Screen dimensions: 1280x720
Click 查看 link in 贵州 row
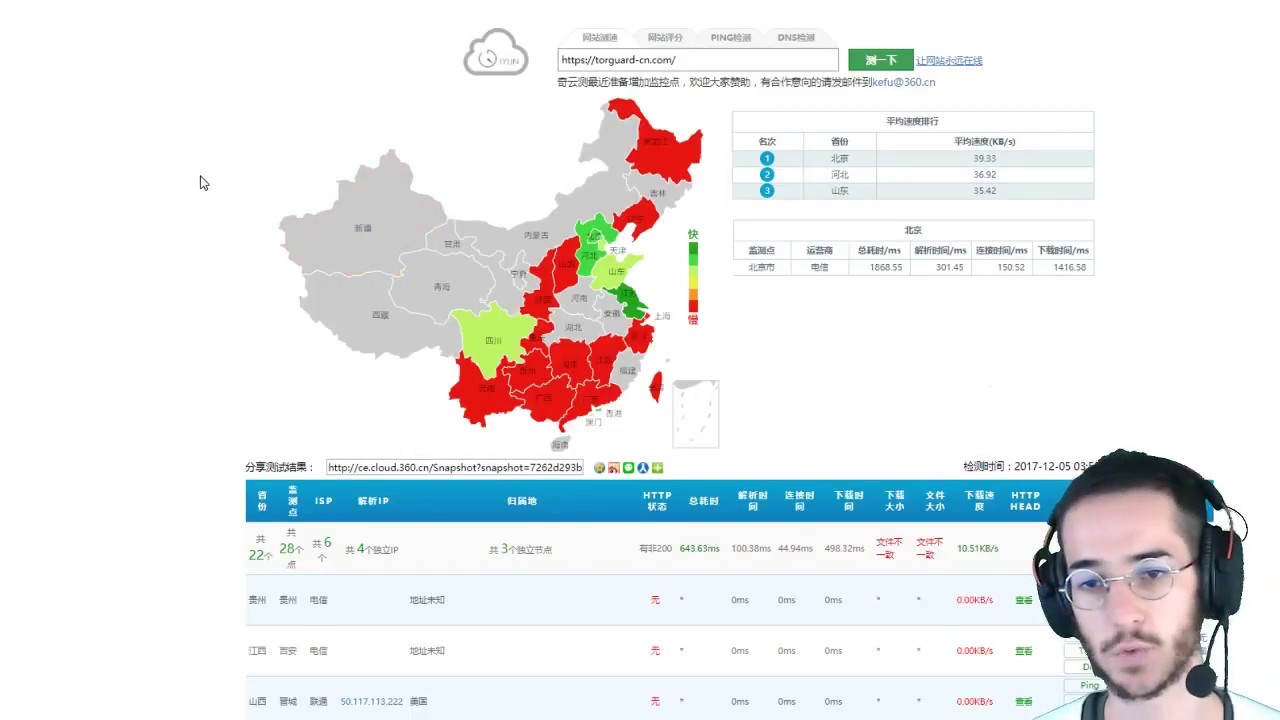click(1024, 600)
